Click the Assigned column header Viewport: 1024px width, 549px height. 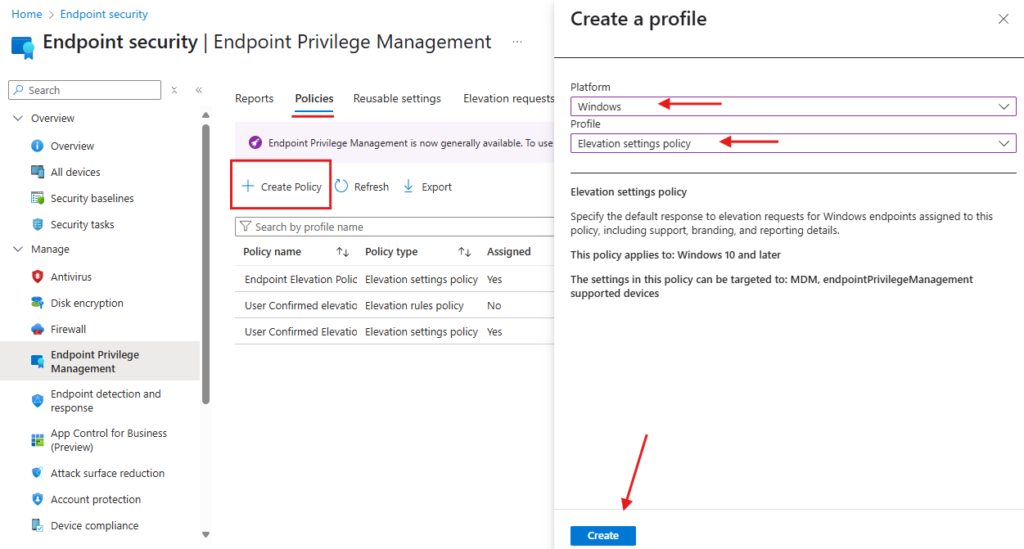(x=509, y=252)
